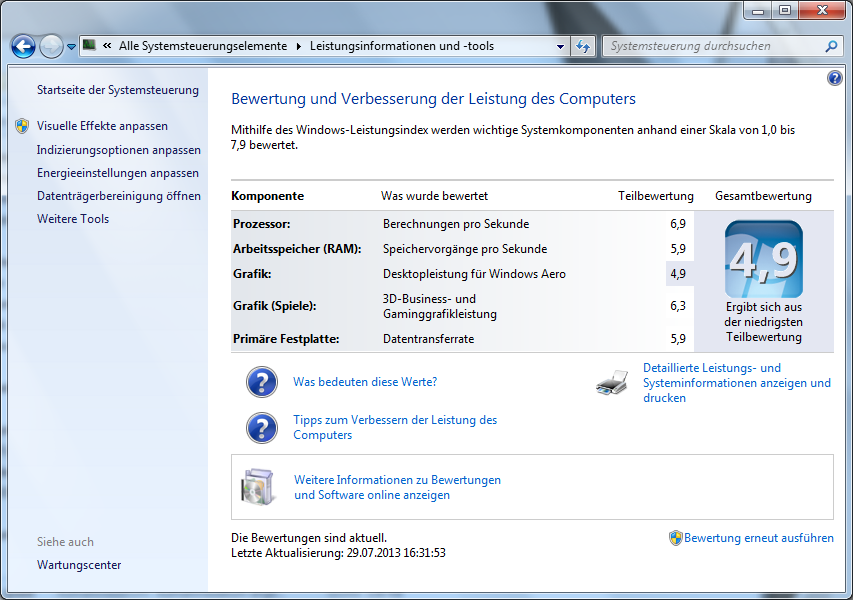Click question icon beside Was bedeuten diese Werte
This screenshot has height=600, width=853.
(262, 382)
